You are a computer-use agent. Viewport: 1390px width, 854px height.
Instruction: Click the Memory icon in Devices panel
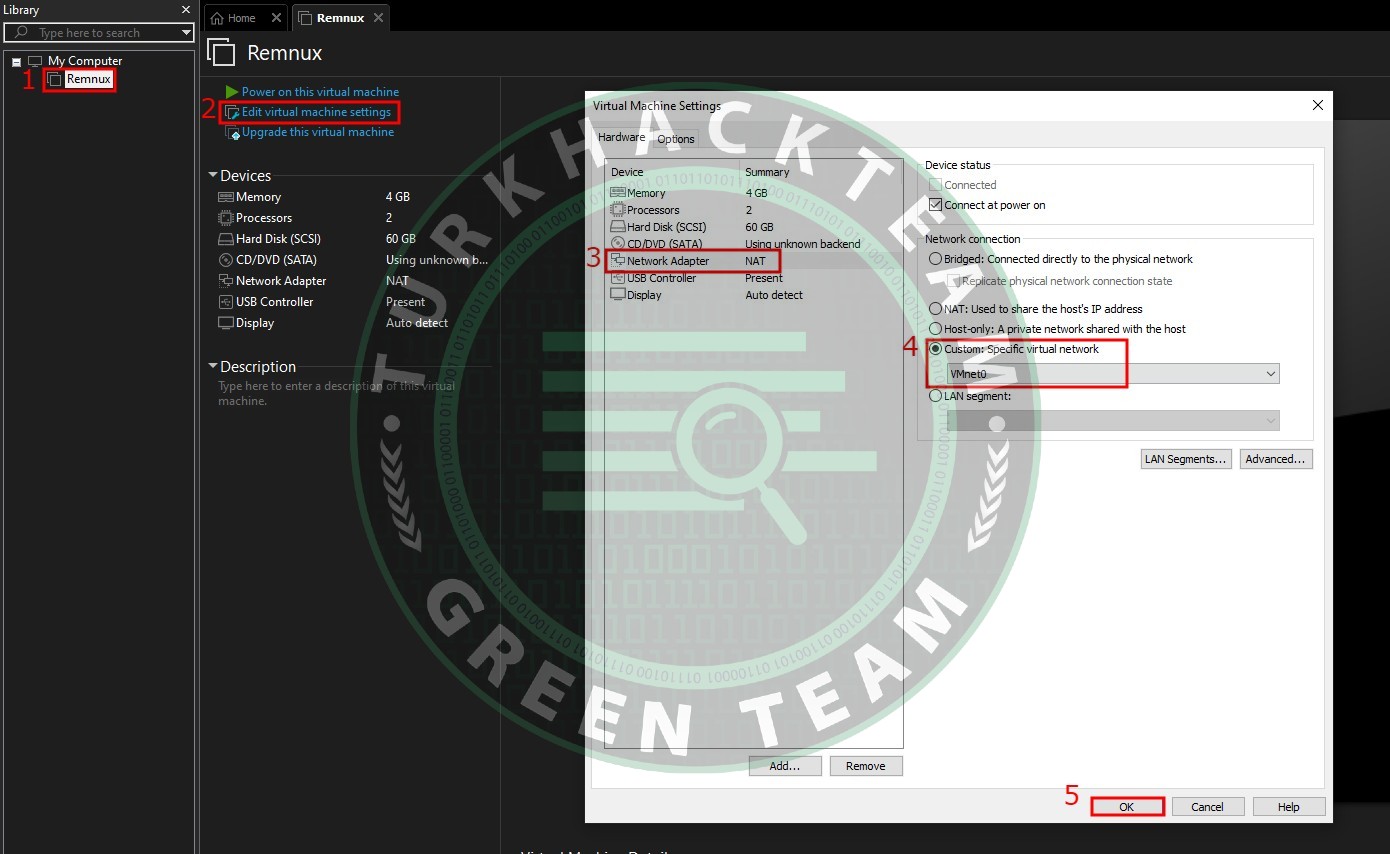pos(226,197)
